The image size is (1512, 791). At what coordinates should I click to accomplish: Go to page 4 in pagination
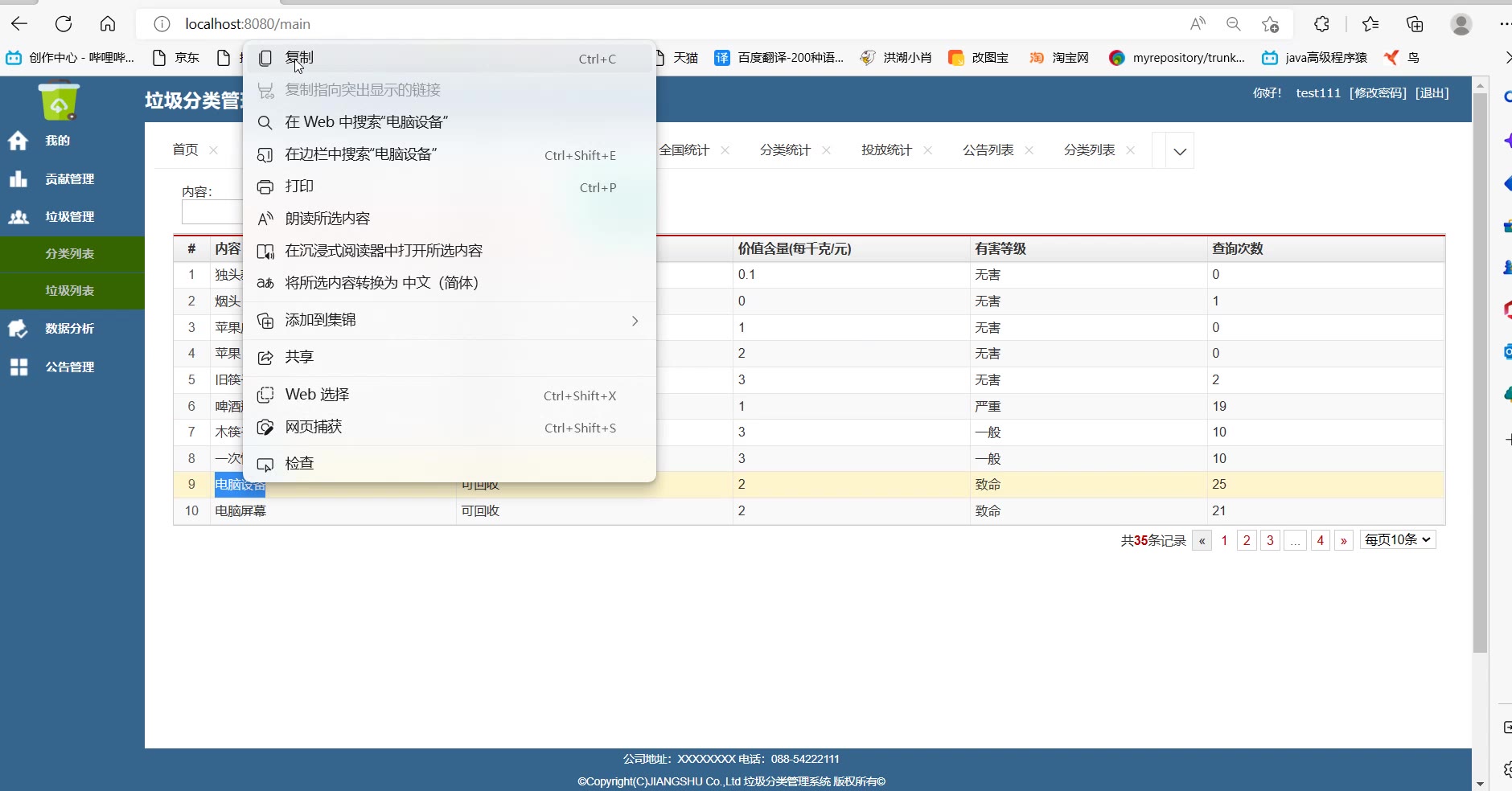click(1320, 540)
